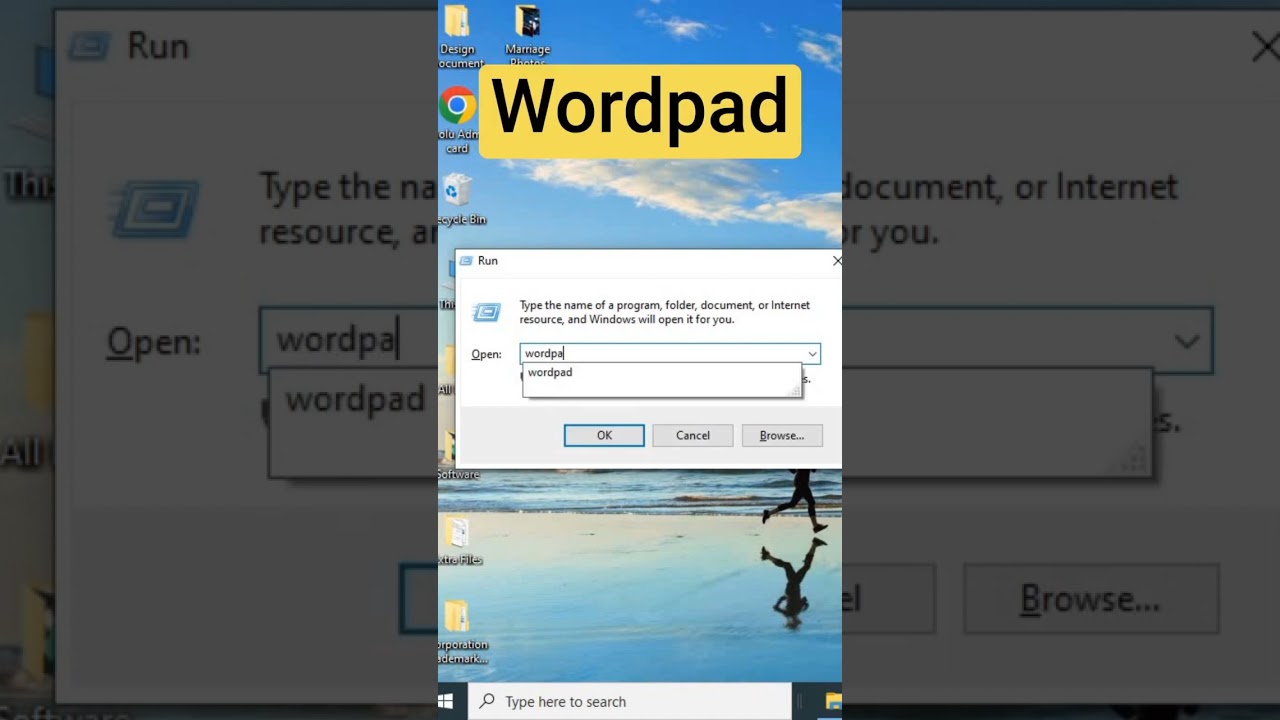The width and height of the screenshot is (1280, 720).
Task: Open the Recycle Bin desktop icon
Action: (x=458, y=190)
